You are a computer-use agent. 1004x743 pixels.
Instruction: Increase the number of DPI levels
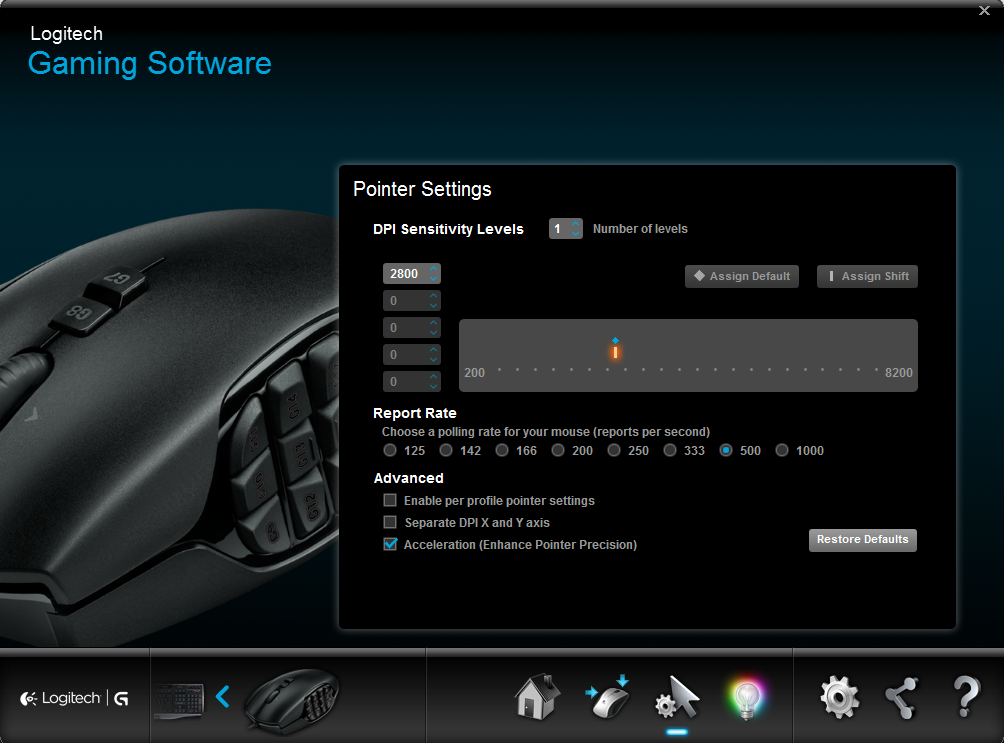coord(576,224)
